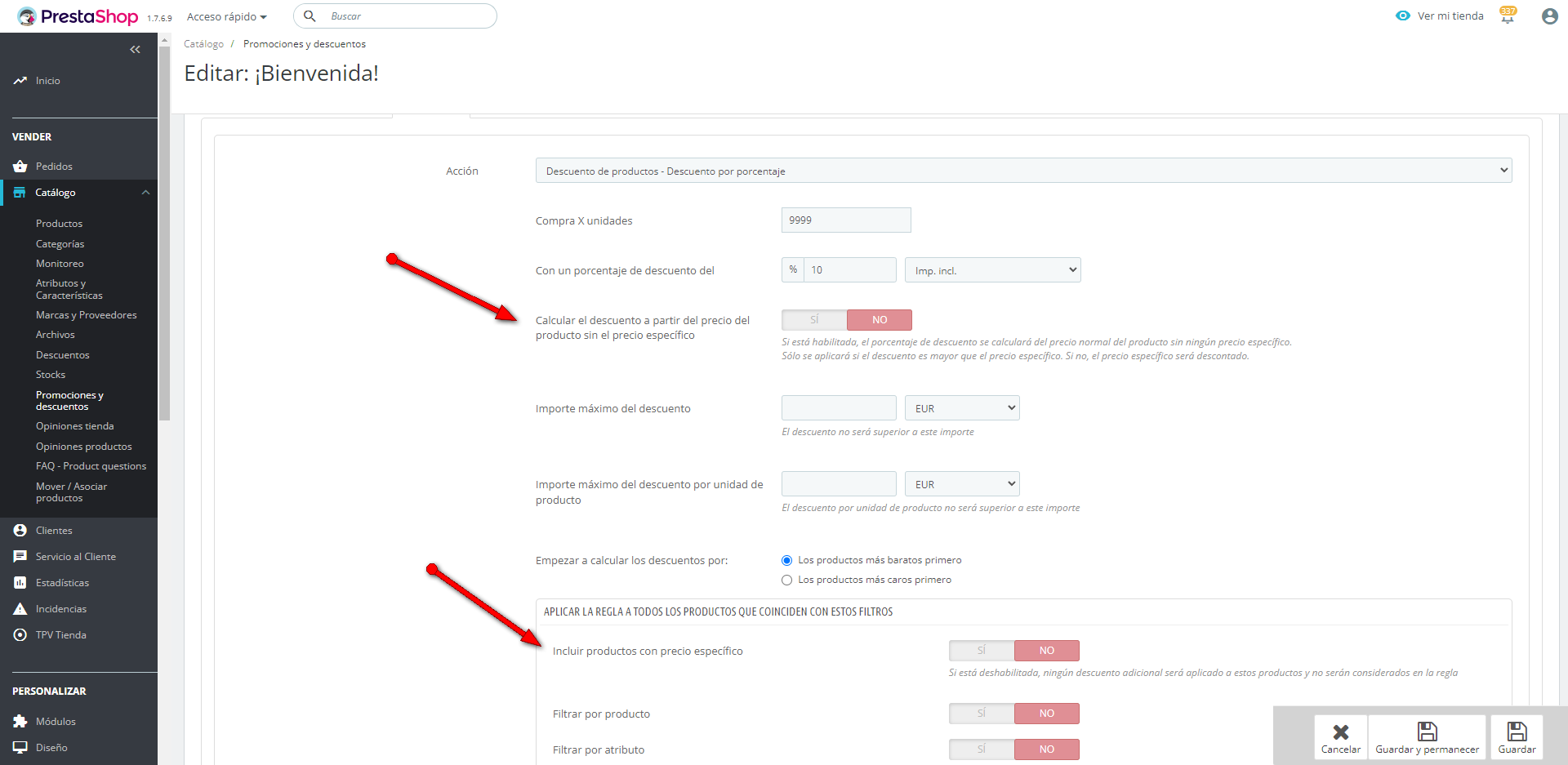The width and height of the screenshot is (1568, 765).
Task: Open the user profile avatar icon
Action: pos(1549,16)
